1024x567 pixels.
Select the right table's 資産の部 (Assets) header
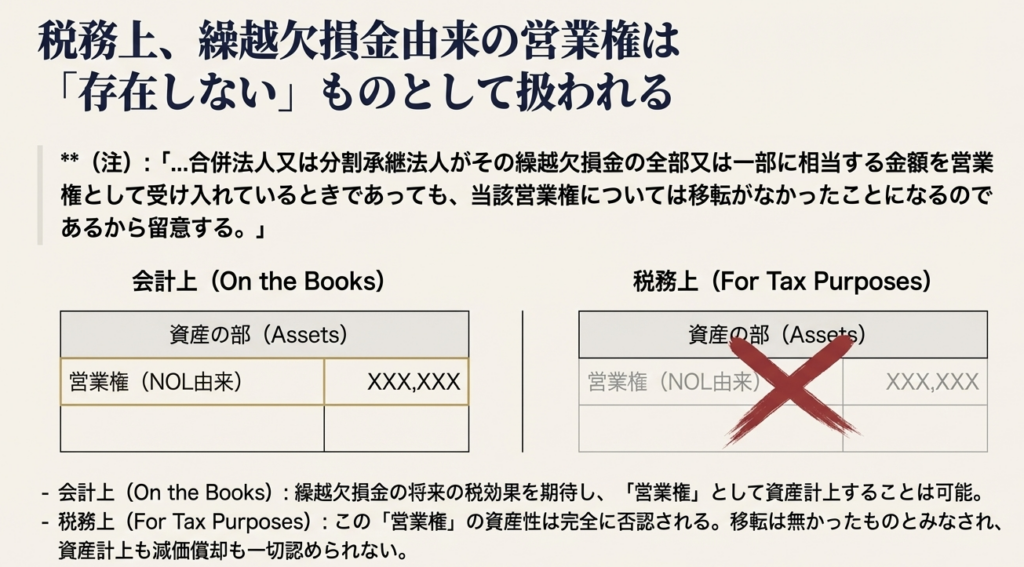[x=782, y=334]
